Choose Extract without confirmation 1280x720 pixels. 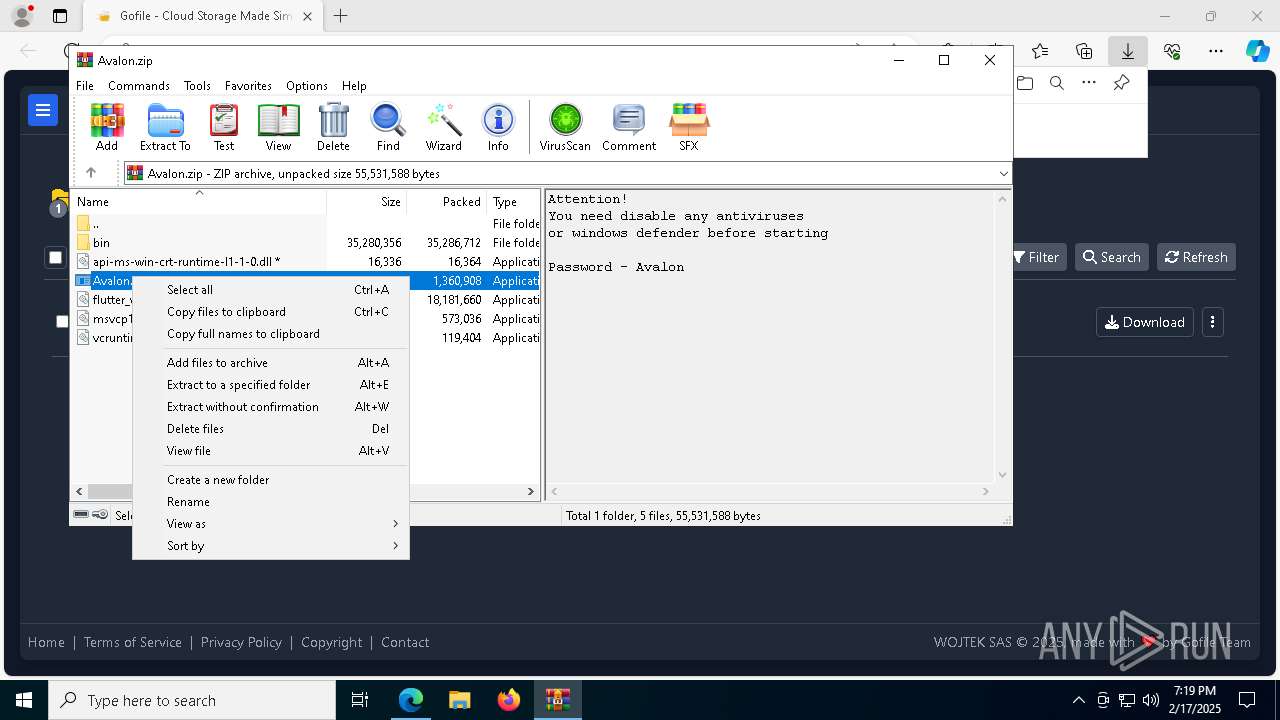coord(270,407)
